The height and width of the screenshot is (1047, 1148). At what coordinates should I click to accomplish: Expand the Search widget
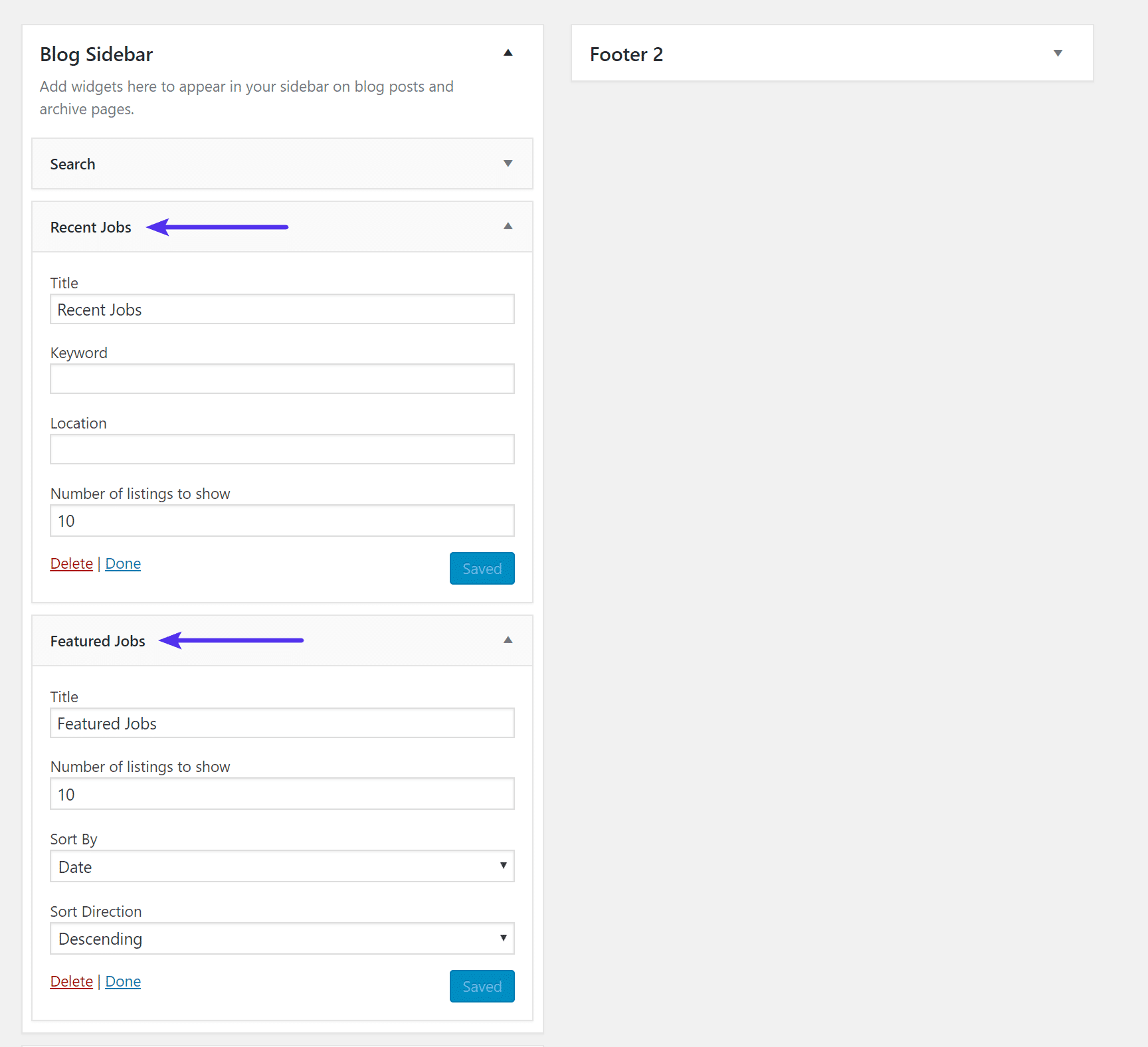pyautogui.click(x=508, y=163)
